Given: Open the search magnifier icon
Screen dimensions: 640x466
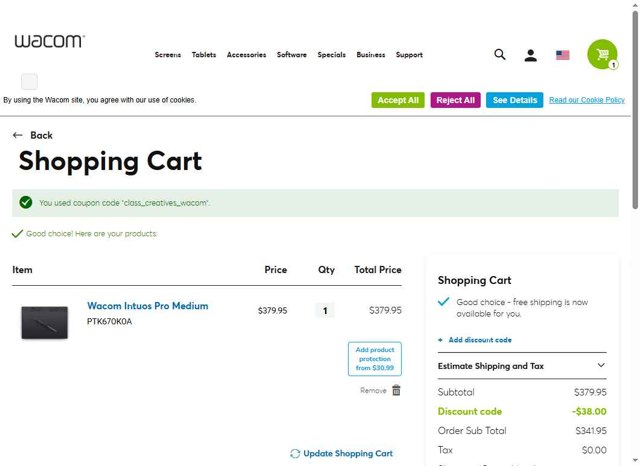Looking at the screenshot, I should (x=500, y=55).
